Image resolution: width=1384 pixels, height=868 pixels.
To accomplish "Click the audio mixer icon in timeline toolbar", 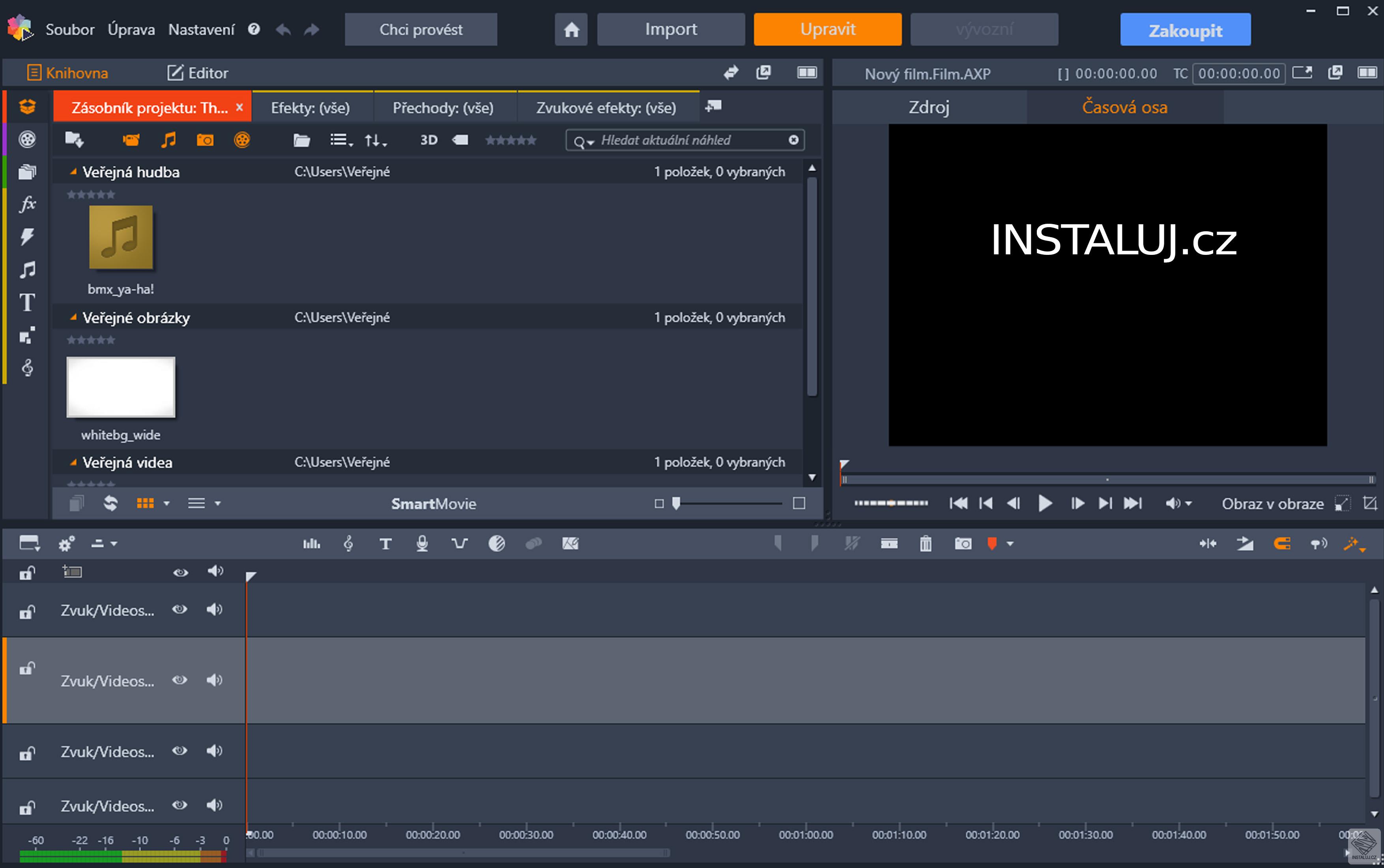I will (311, 543).
